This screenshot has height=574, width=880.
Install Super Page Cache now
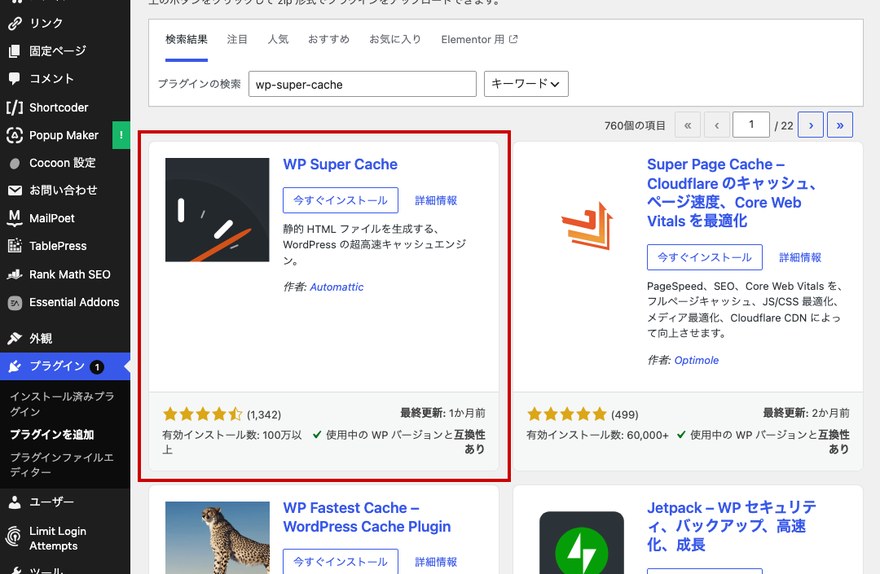coord(705,258)
